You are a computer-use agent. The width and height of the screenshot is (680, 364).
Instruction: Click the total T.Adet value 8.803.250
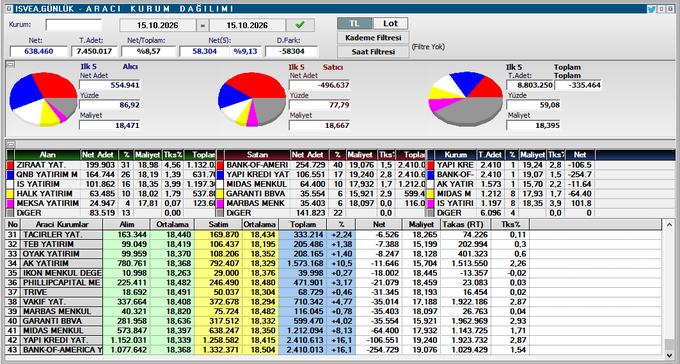pos(530,85)
